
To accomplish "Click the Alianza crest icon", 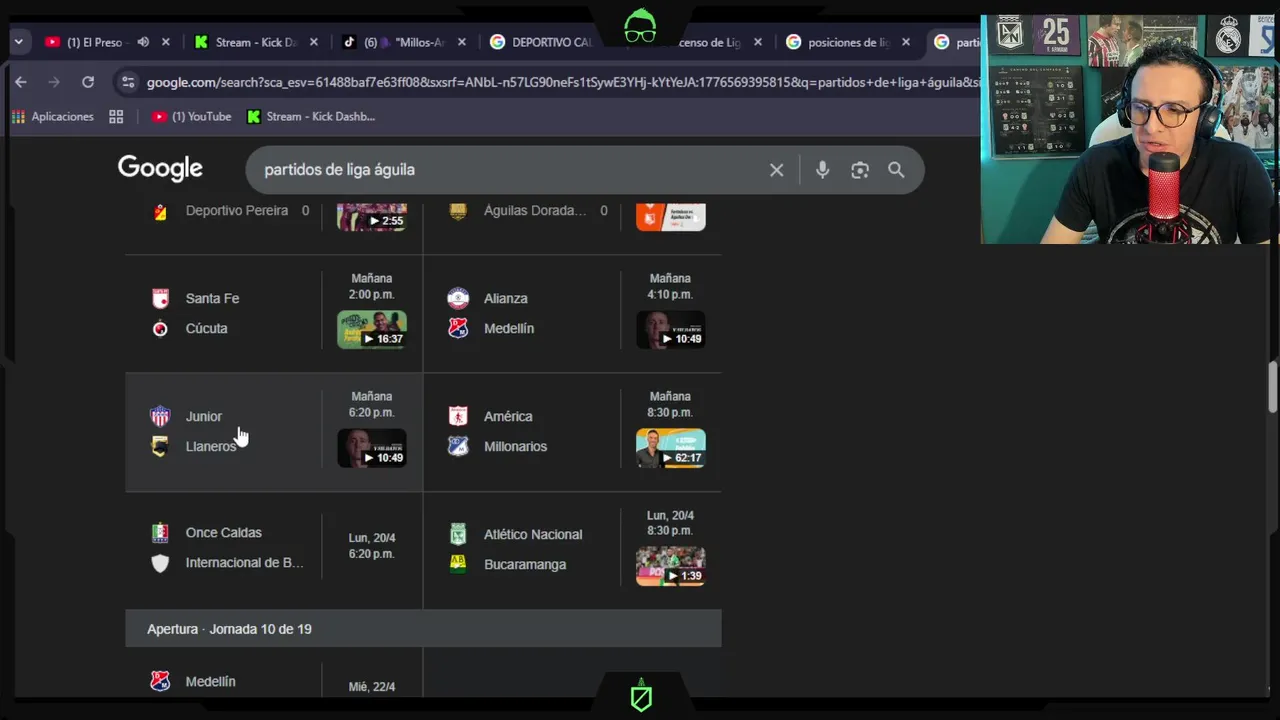I will click(458, 298).
